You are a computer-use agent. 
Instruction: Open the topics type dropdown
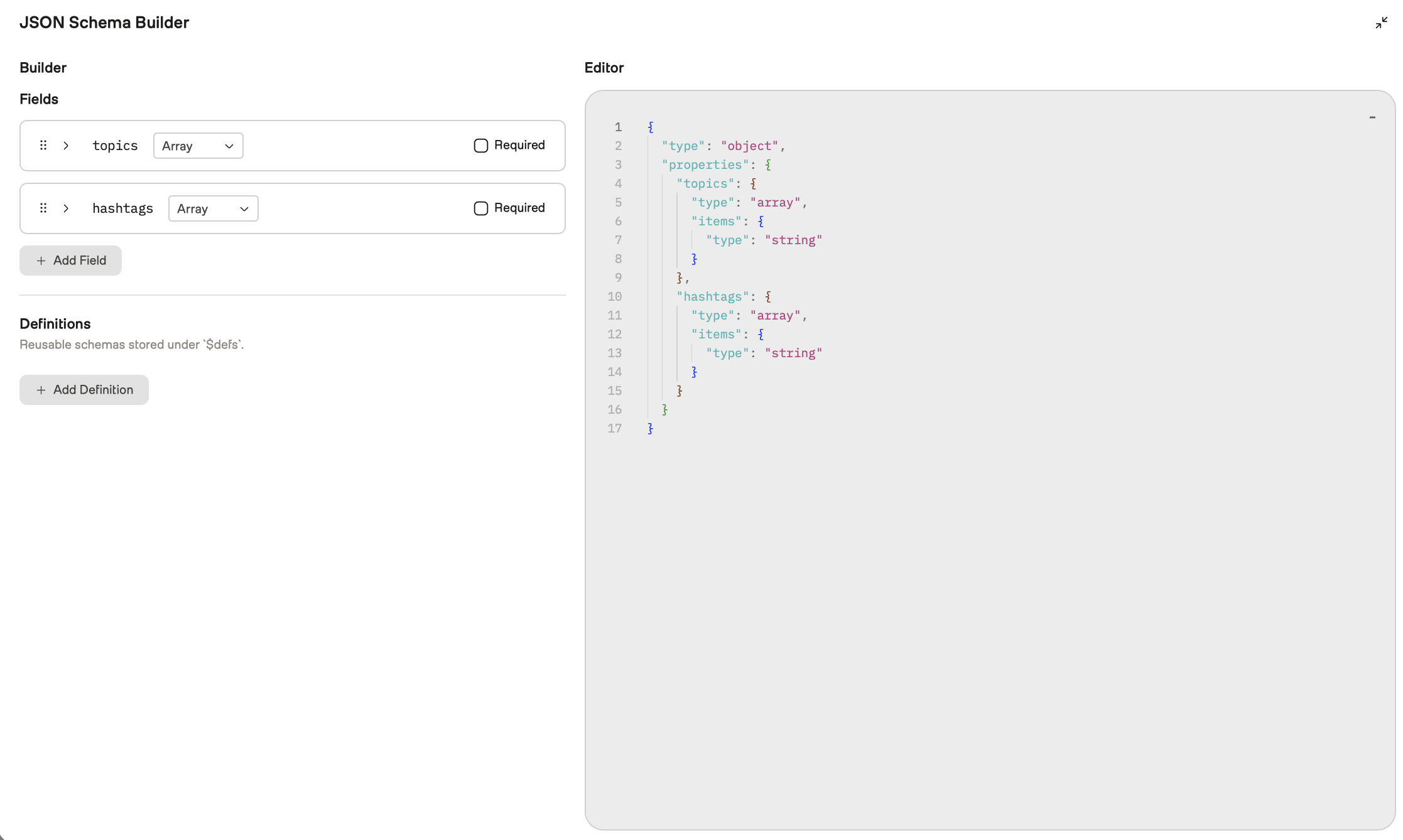pos(198,146)
